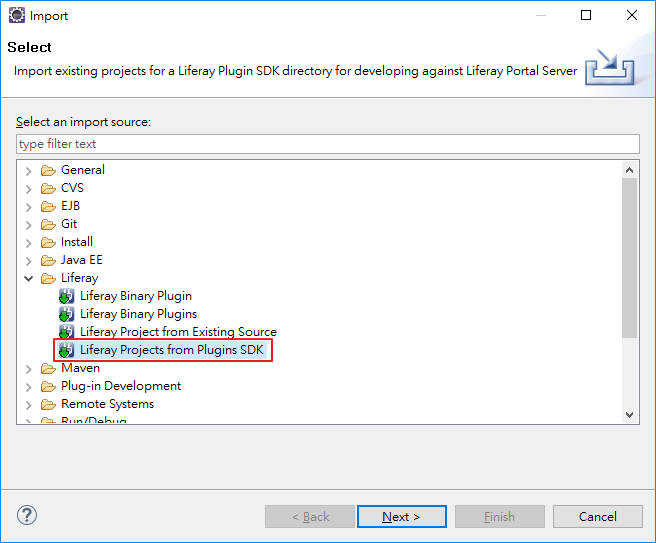
Task: Expand the Plug-in Development category
Action: [x=28, y=387]
